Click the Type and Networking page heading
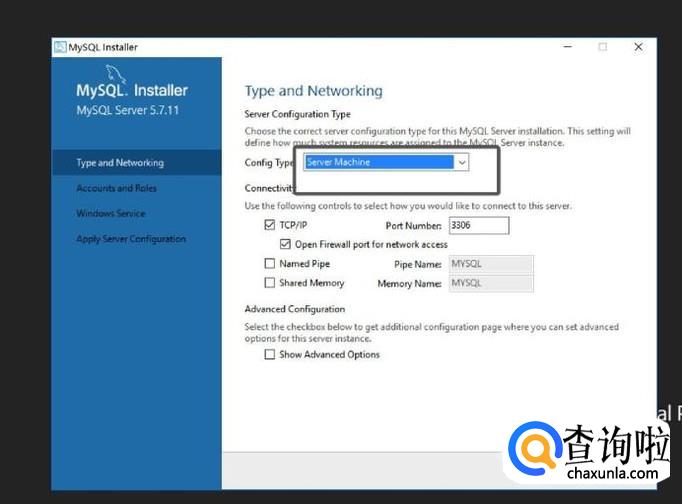This screenshot has height=504, width=682. point(314,91)
